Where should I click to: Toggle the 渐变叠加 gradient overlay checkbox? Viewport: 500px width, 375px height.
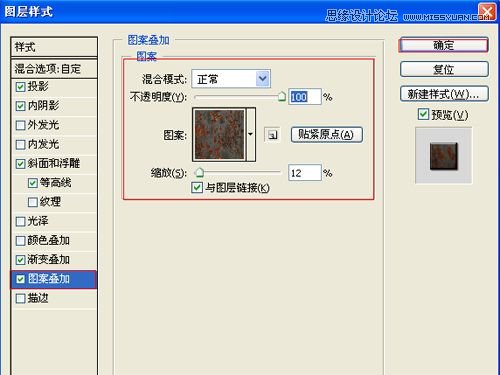pyautogui.click(x=20, y=260)
